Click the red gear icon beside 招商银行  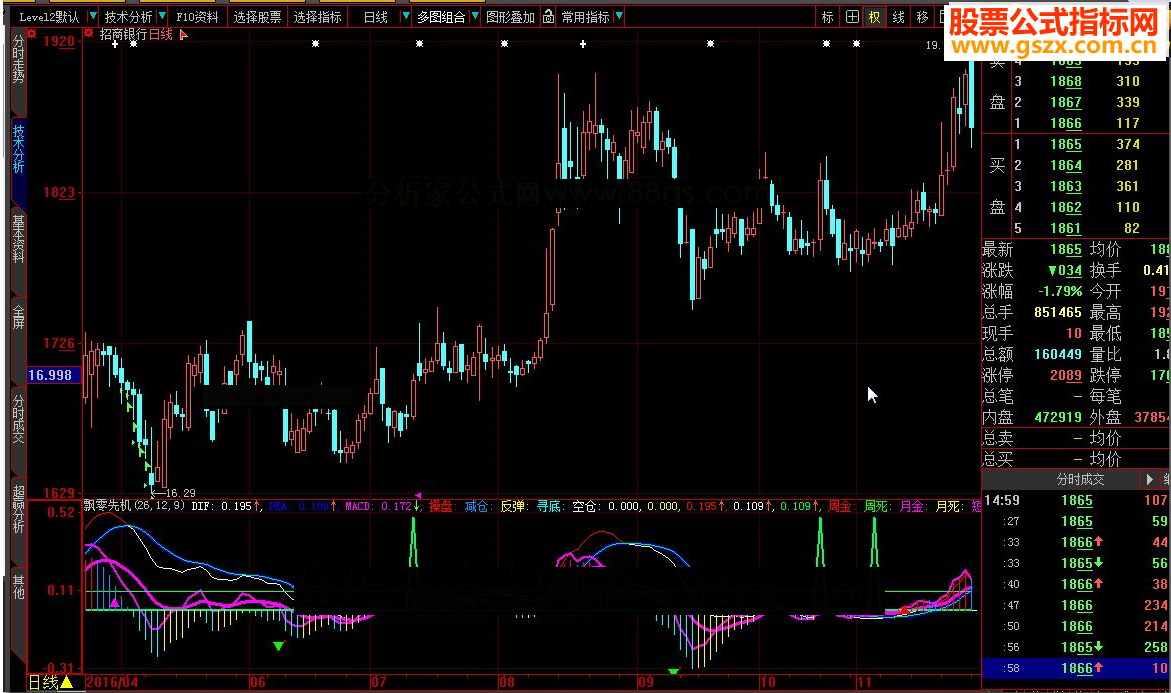pyautogui.click(x=90, y=34)
